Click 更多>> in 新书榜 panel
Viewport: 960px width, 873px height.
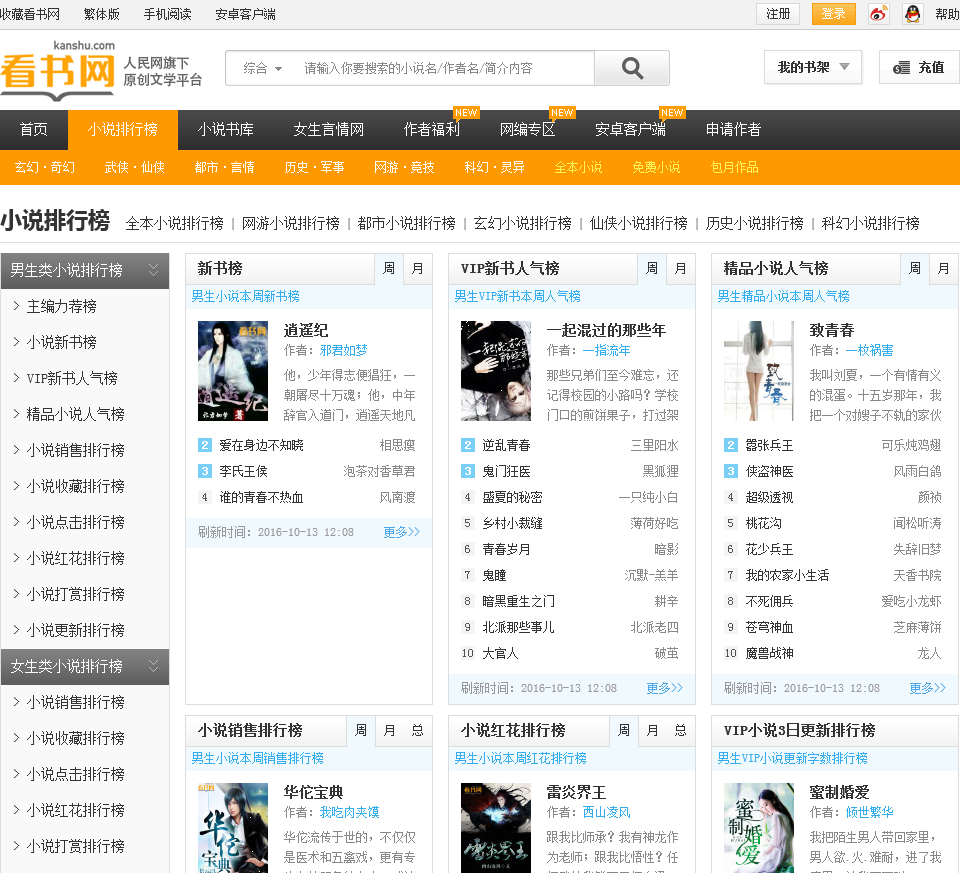pyautogui.click(x=401, y=533)
